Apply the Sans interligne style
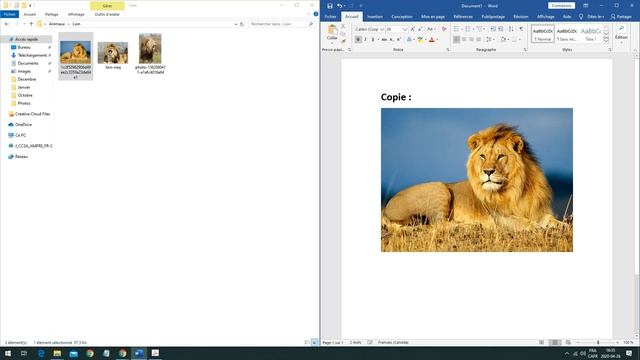 click(567, 34)
